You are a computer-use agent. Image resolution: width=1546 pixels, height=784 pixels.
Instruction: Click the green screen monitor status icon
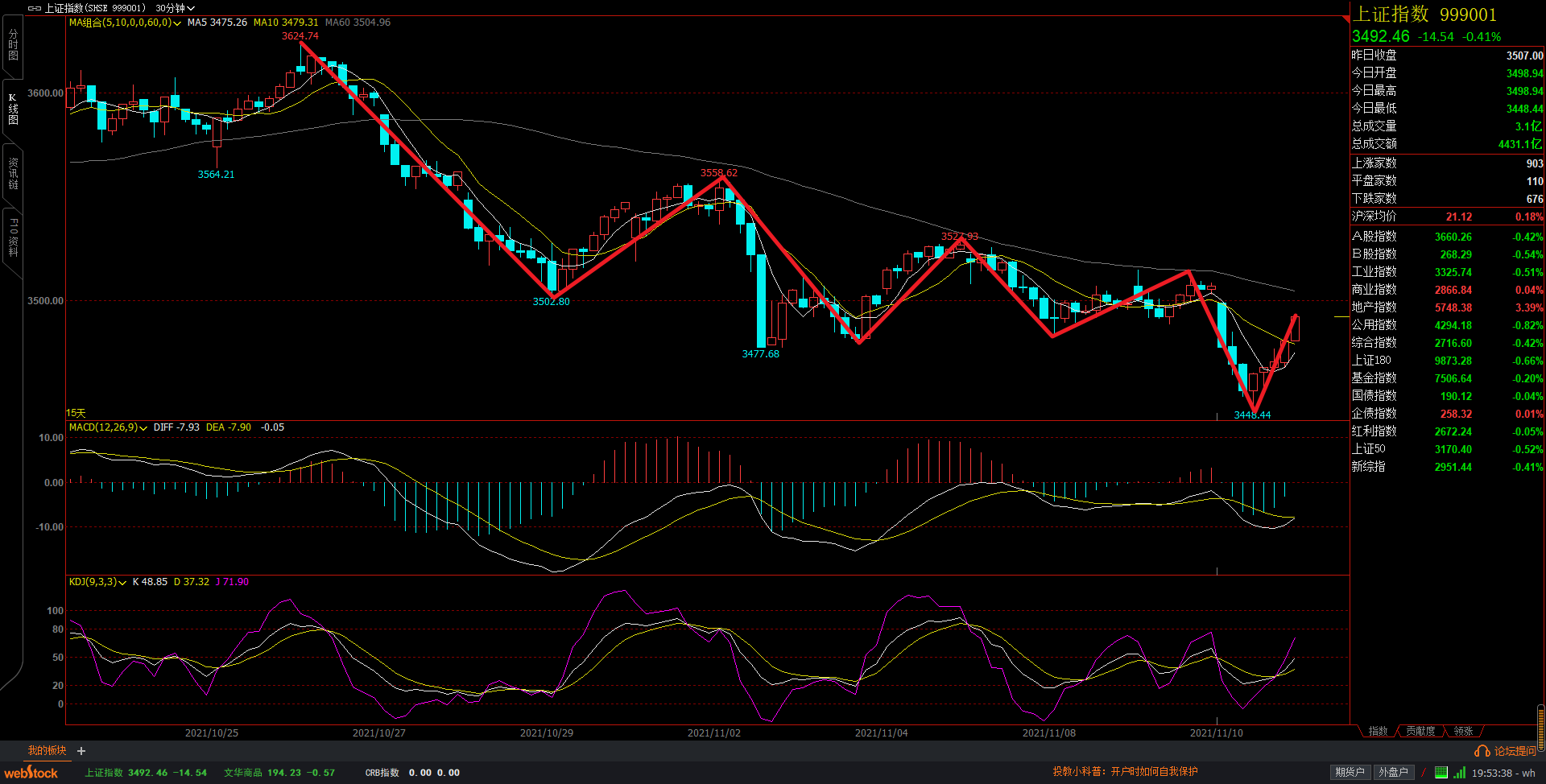[x=1441, y=773]
